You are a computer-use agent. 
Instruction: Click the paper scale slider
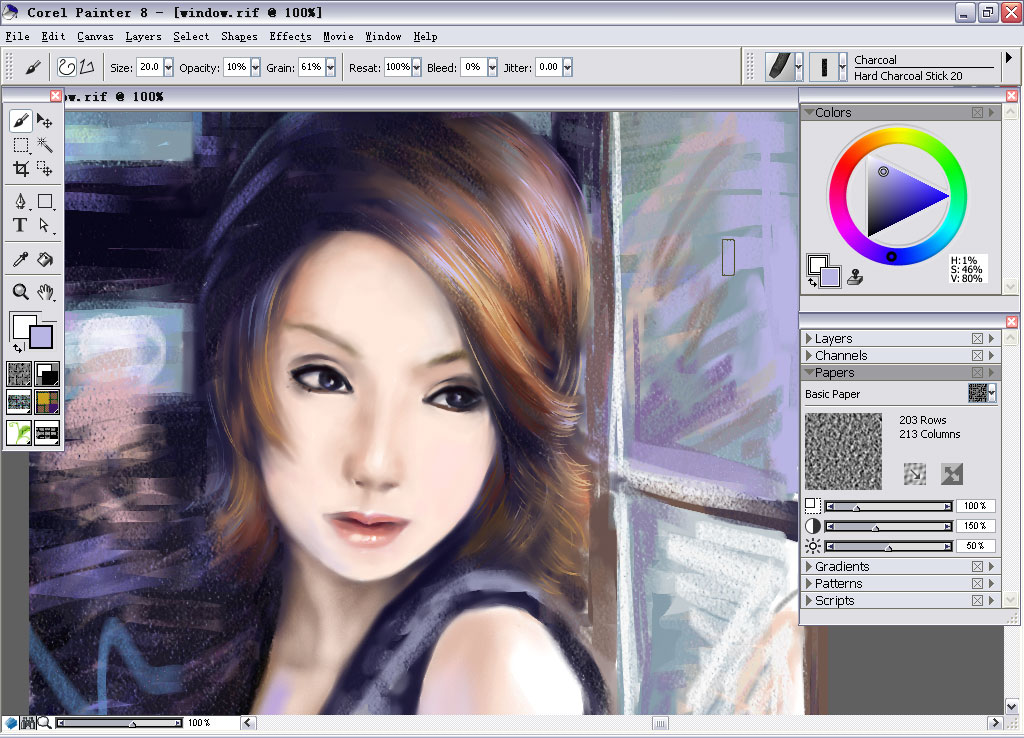[888, 506]
